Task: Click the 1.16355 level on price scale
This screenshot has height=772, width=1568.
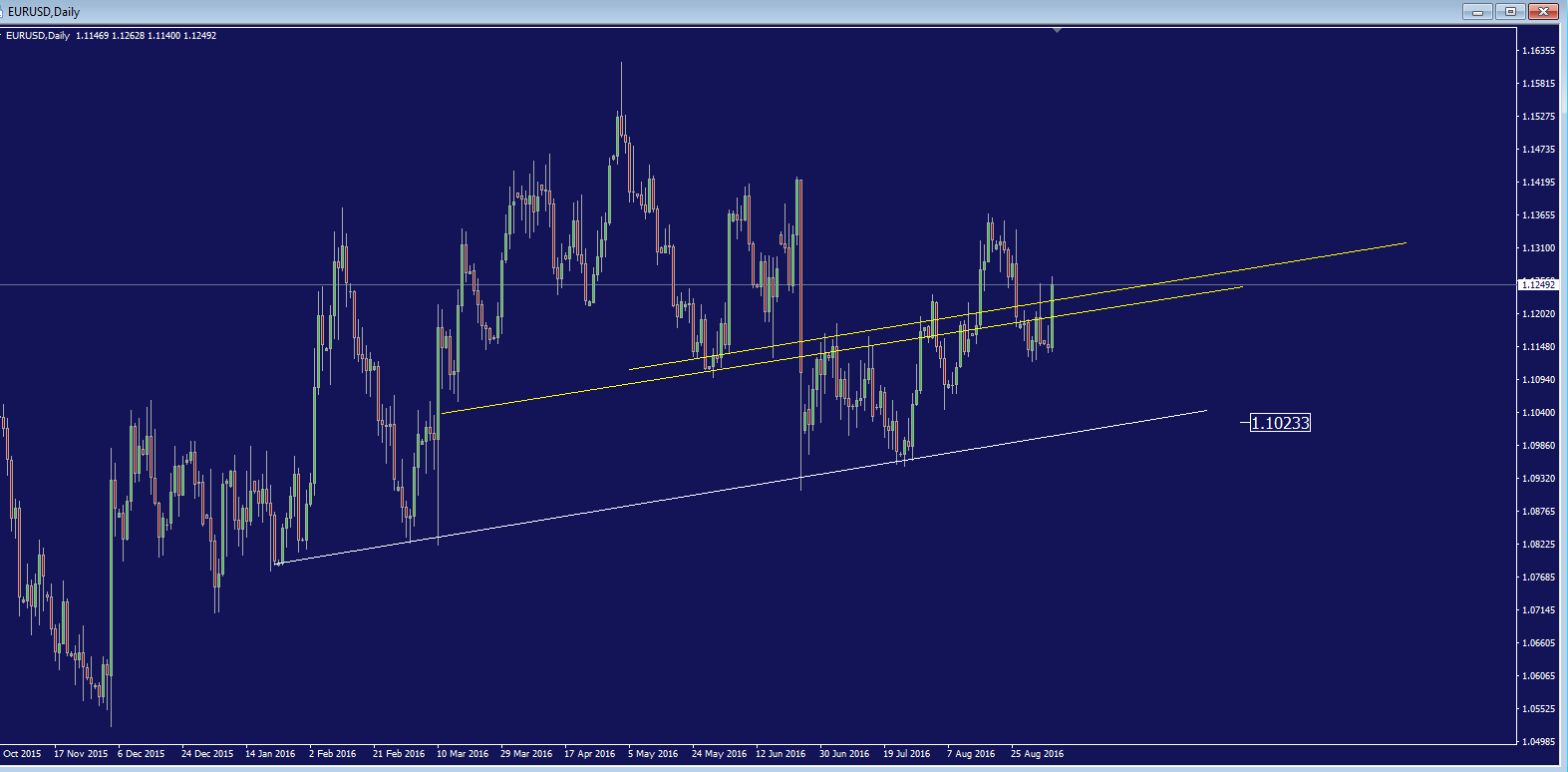Action: tap(1538, 51)
